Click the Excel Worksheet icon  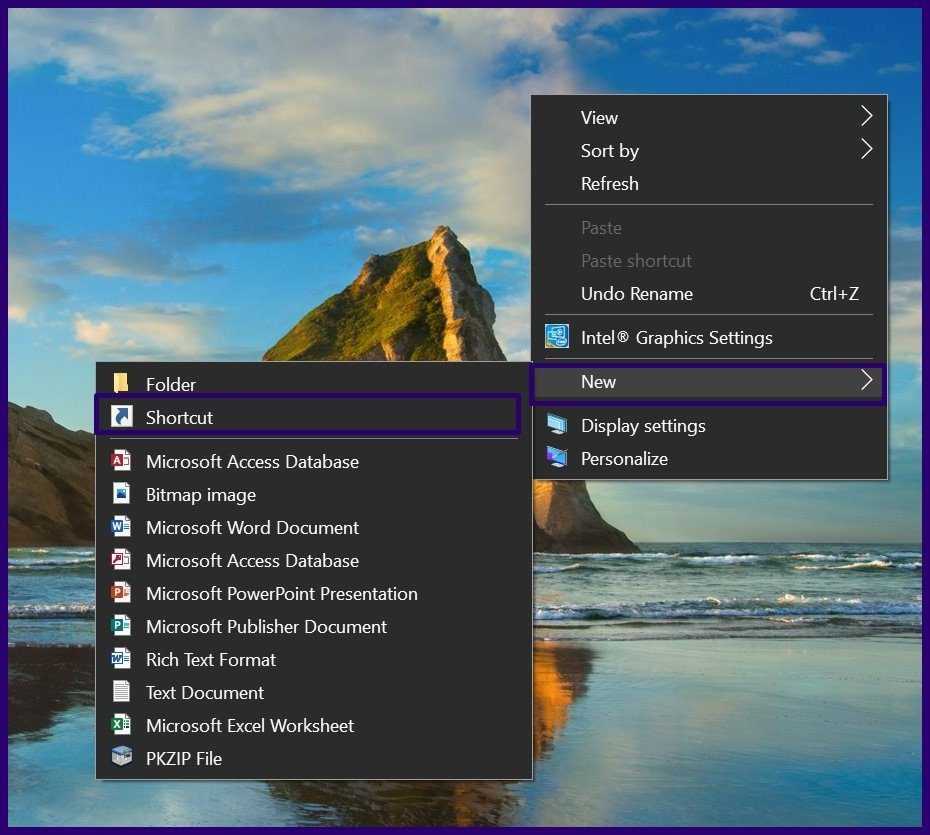click(x=121, y=725)
